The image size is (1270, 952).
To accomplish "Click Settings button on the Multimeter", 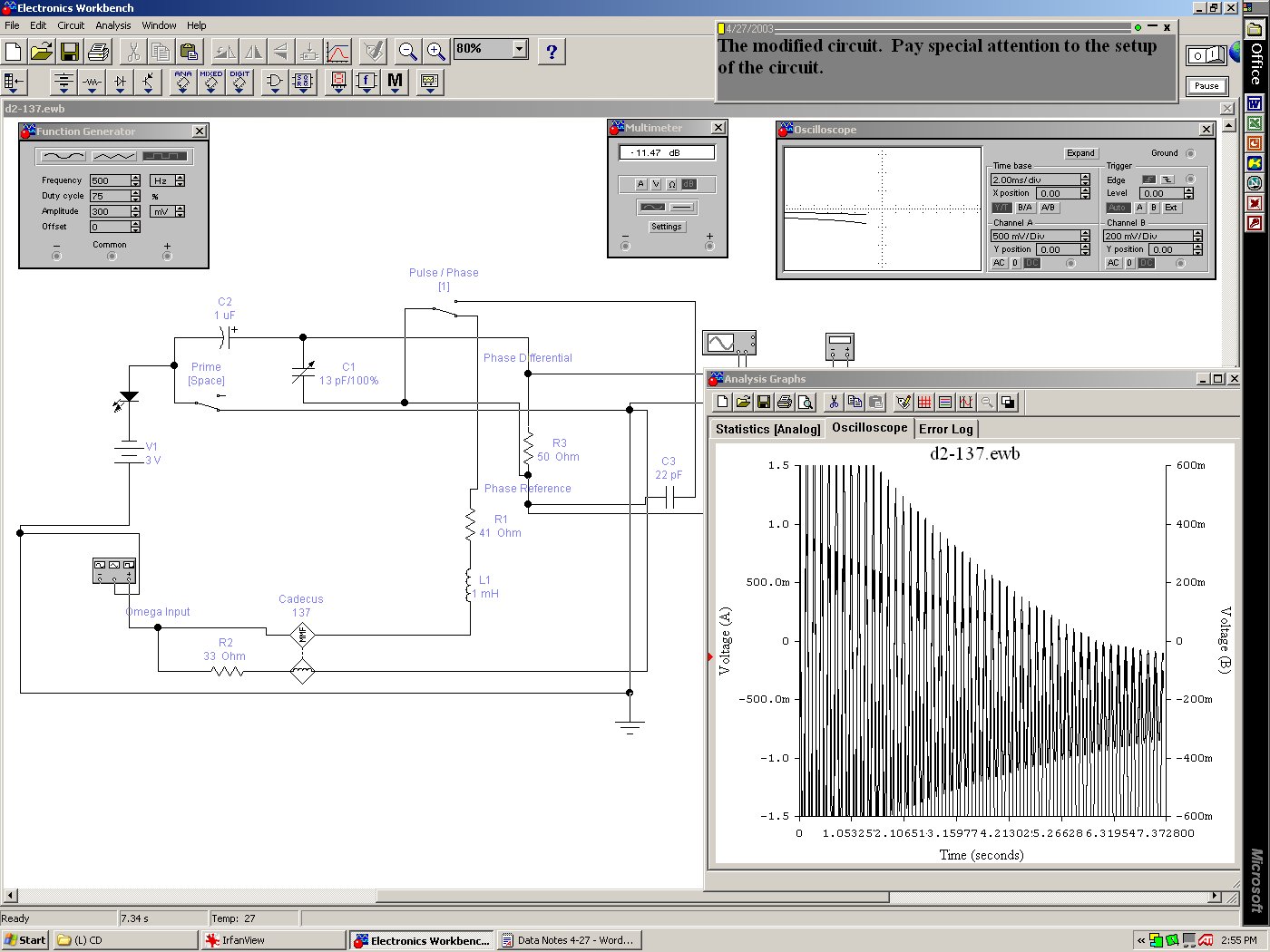I will click(x=666, y=227).
